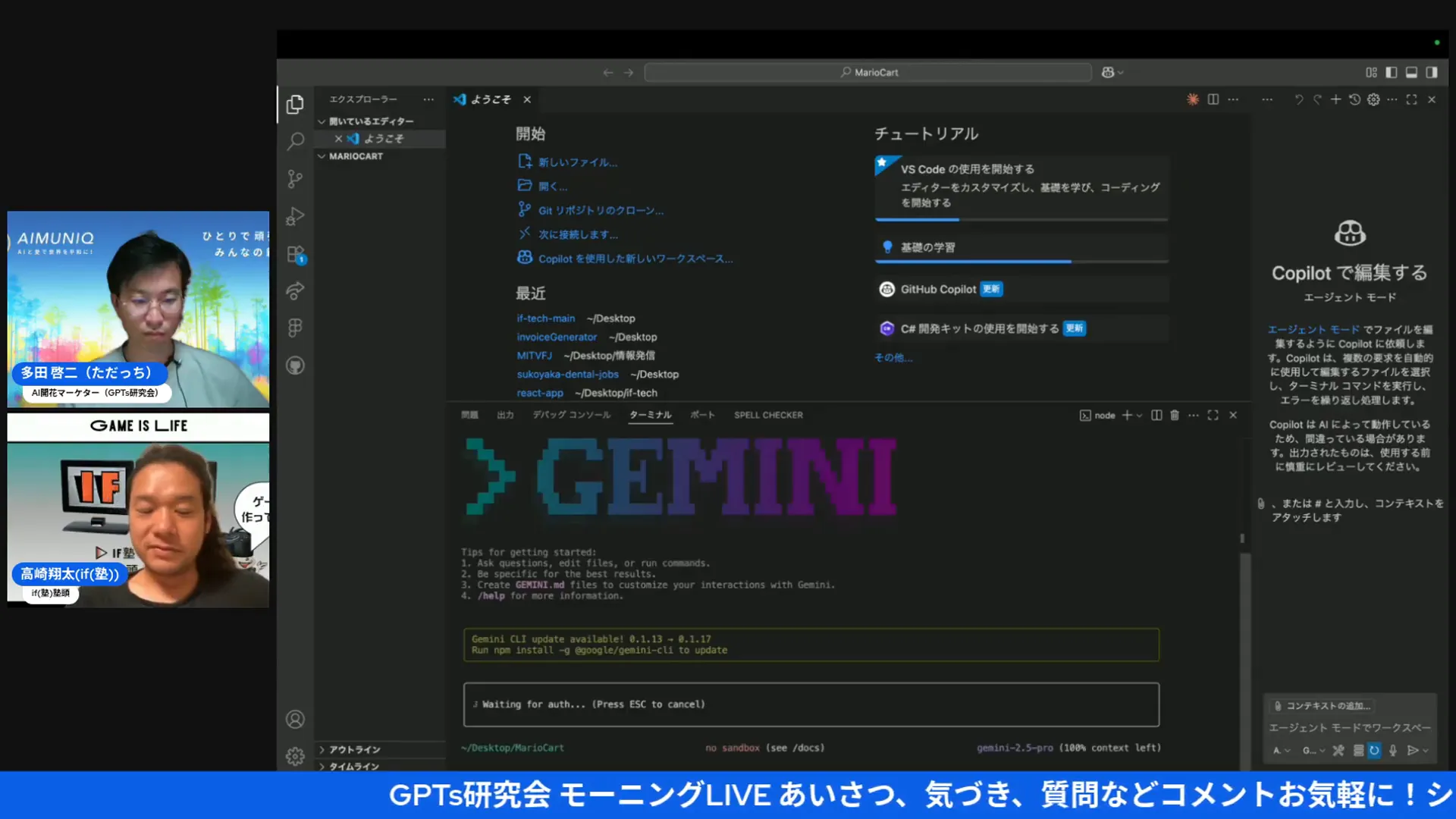
Task: Open the Run and Debug view
Action: pos(295,216)
